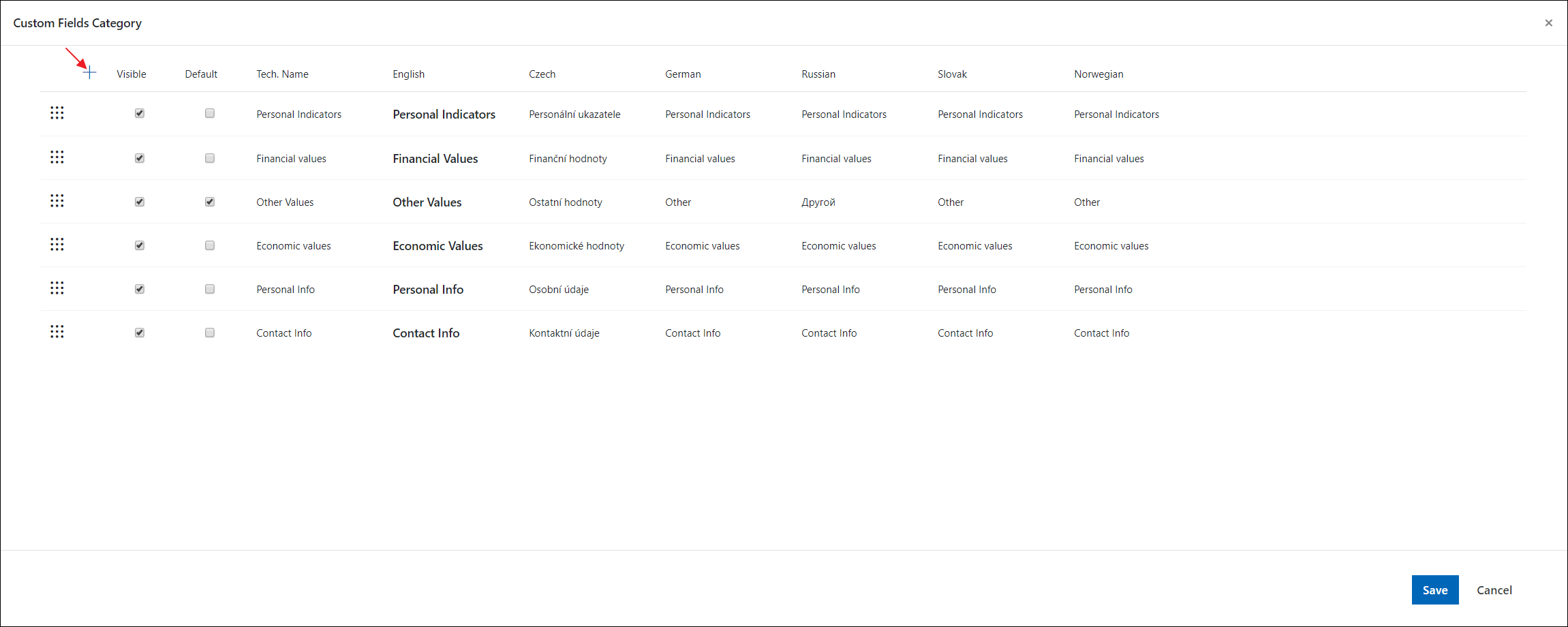Select Slovak cell 'Economic values'

pos(975,246)
